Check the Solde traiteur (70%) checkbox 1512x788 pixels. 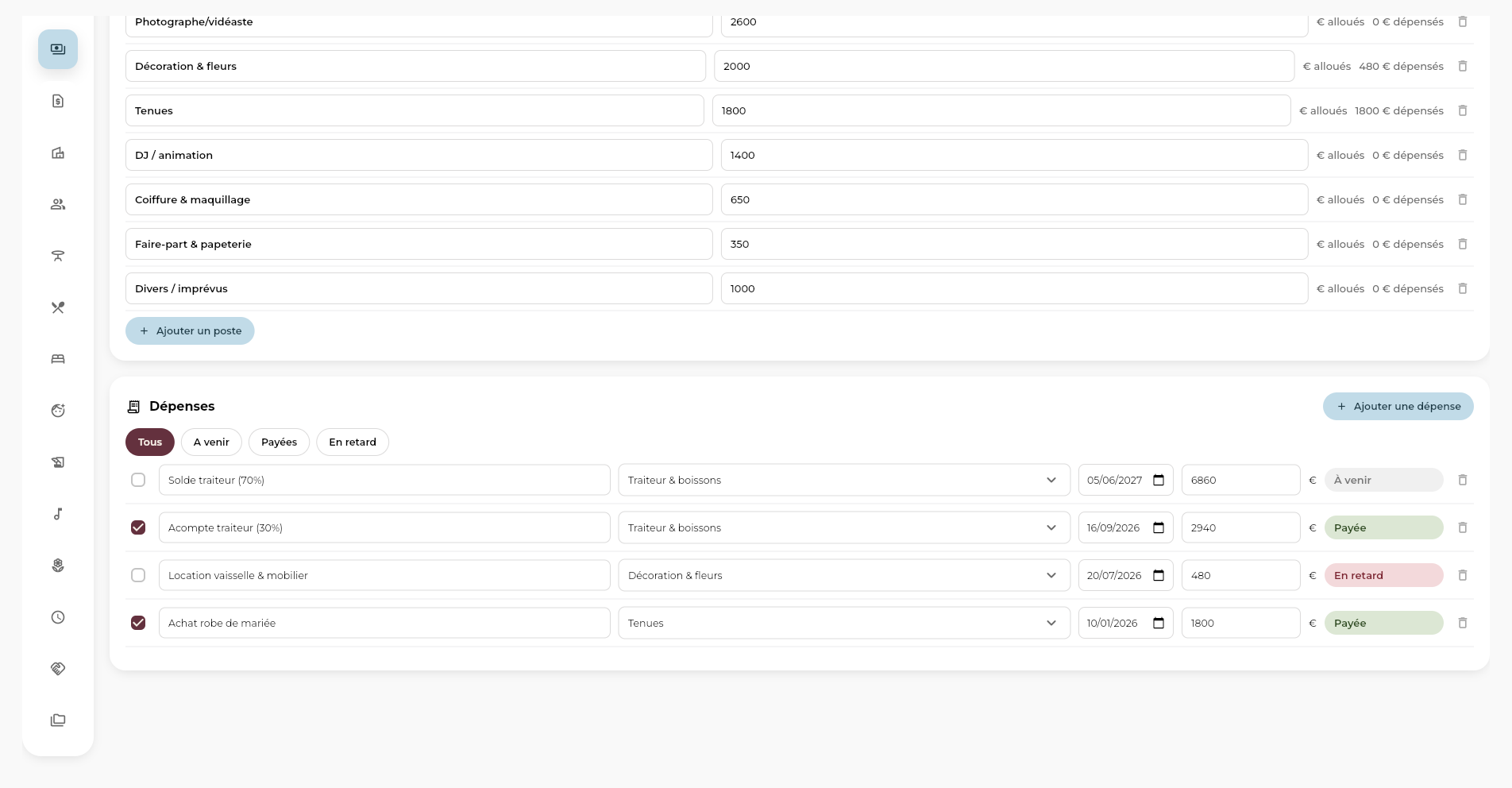(x=138, y=480)
